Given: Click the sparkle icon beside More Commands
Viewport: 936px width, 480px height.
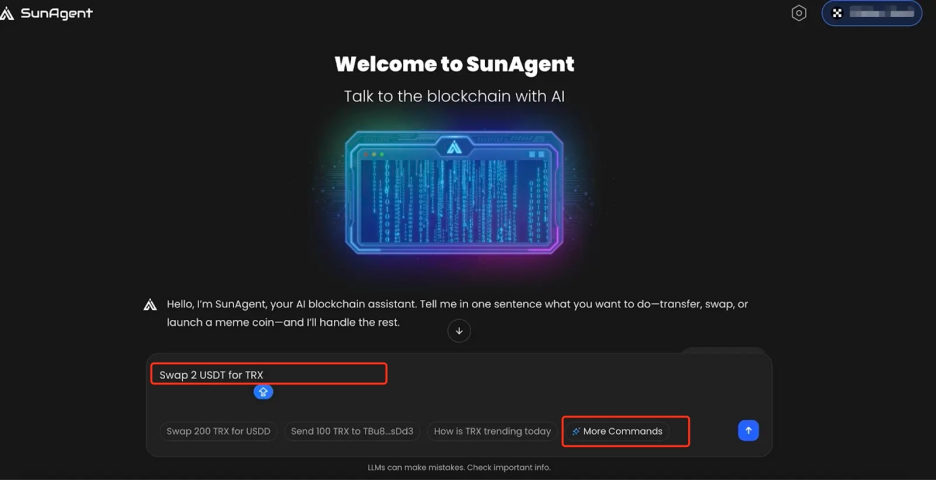Looking at the screenshot, I should tap(576, 431).
